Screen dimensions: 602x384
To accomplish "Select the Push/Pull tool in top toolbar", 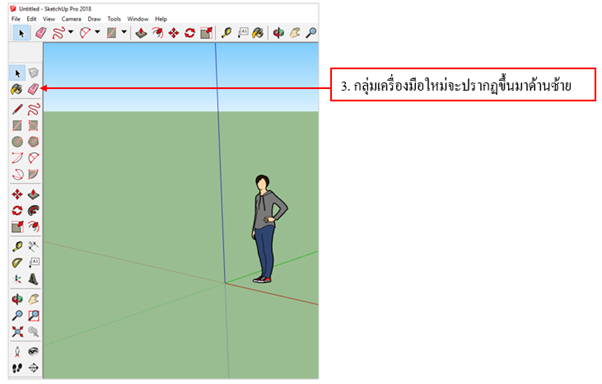I will click(141, 33).
